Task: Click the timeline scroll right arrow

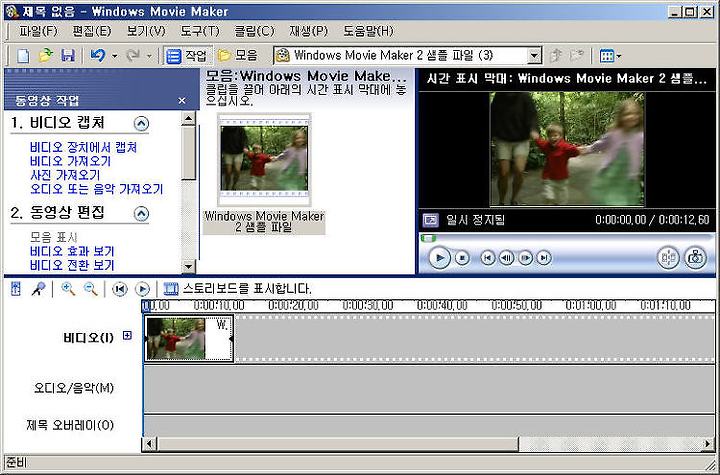Action: [x=708, y=444]
